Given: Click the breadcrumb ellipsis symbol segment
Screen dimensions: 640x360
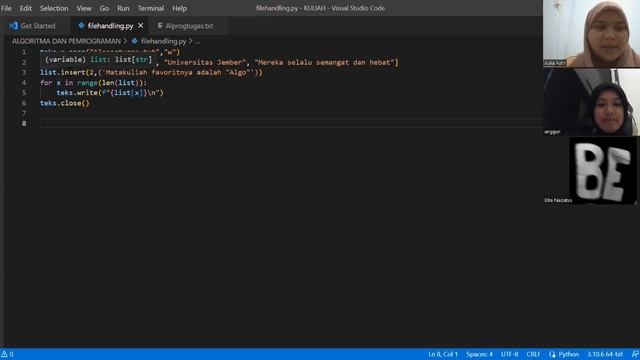Looking at the screenshot, I should 198,41.
